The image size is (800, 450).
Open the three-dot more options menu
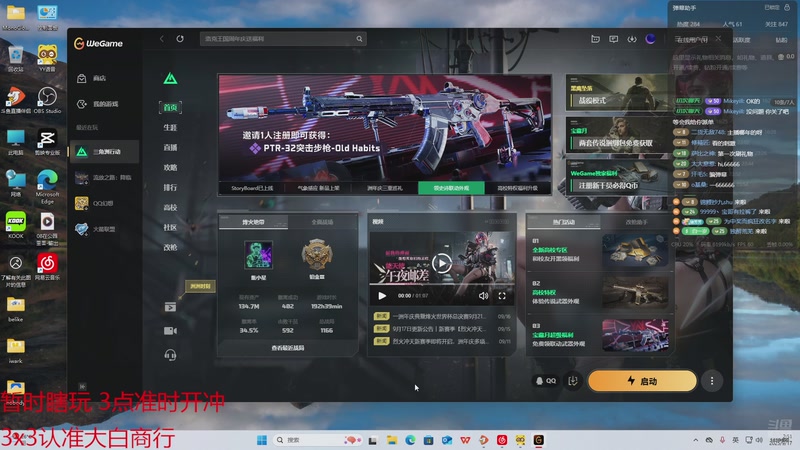712,381
